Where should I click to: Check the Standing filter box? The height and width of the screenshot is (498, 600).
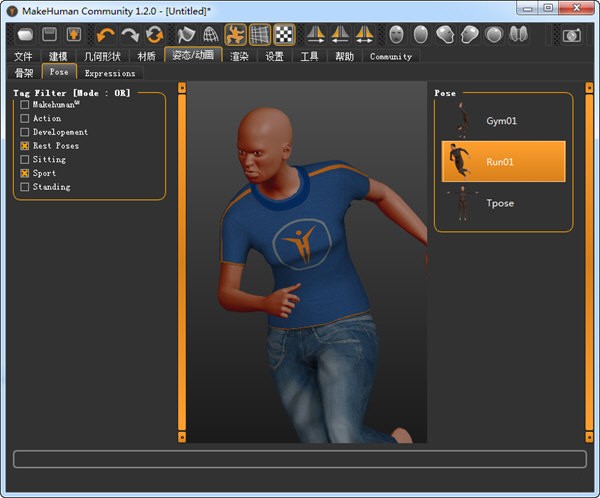tap(25, 187)
